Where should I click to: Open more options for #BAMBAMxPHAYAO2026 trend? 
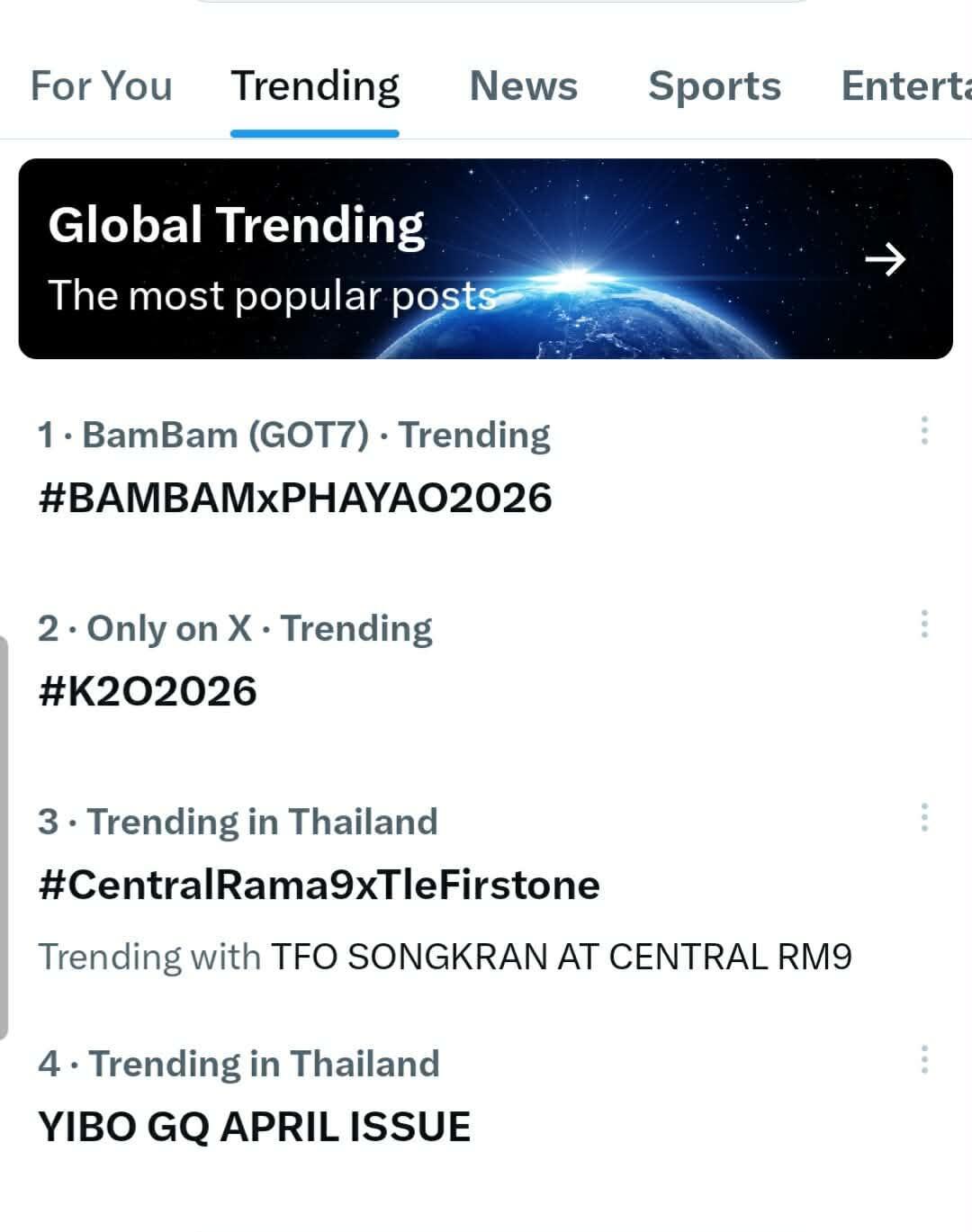pos(923,431)
